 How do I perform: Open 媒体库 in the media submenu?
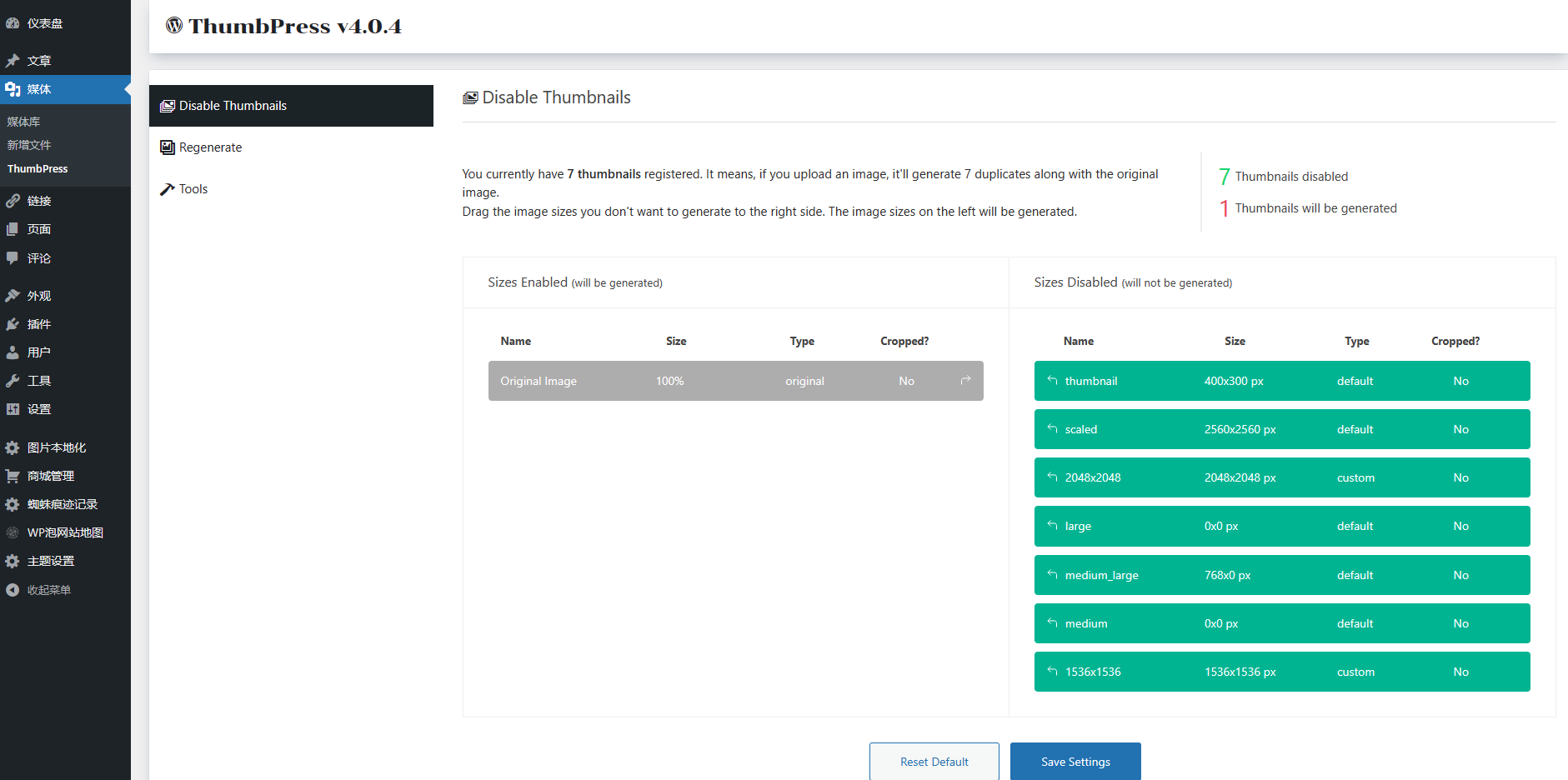[x=23, y=122]
